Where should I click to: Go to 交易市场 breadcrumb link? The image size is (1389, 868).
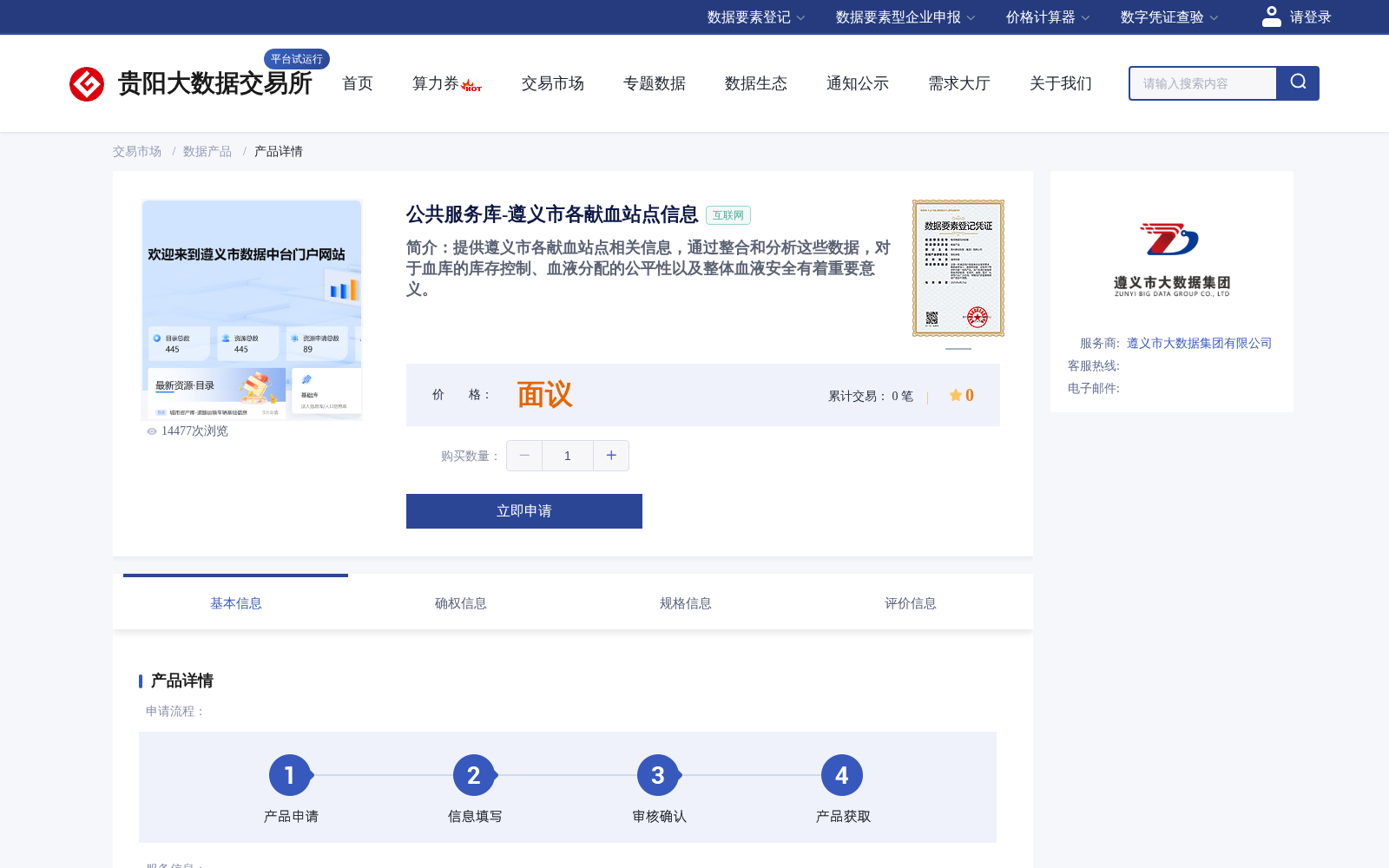click(137, 151)
